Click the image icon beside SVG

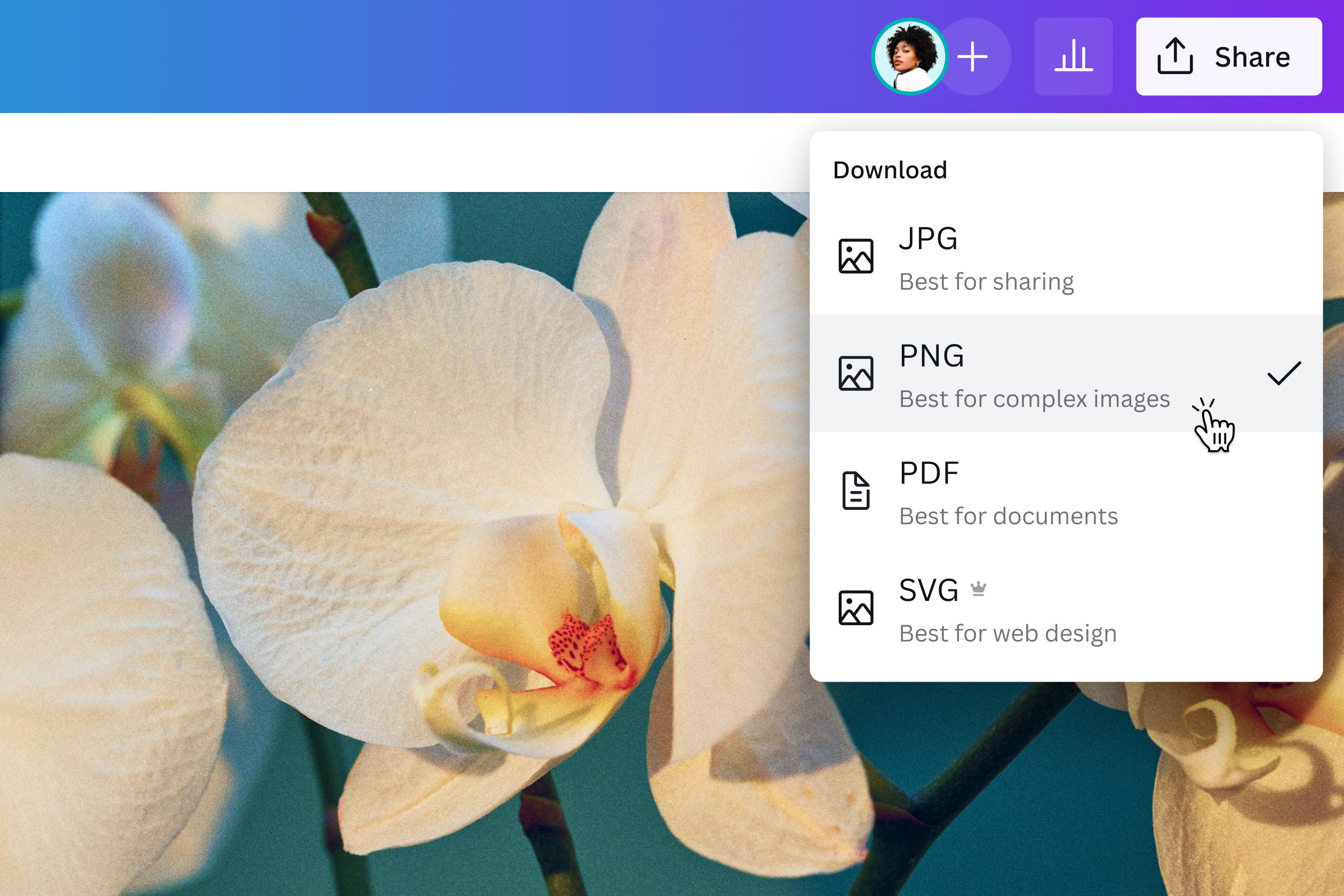(x=855, y=607)
